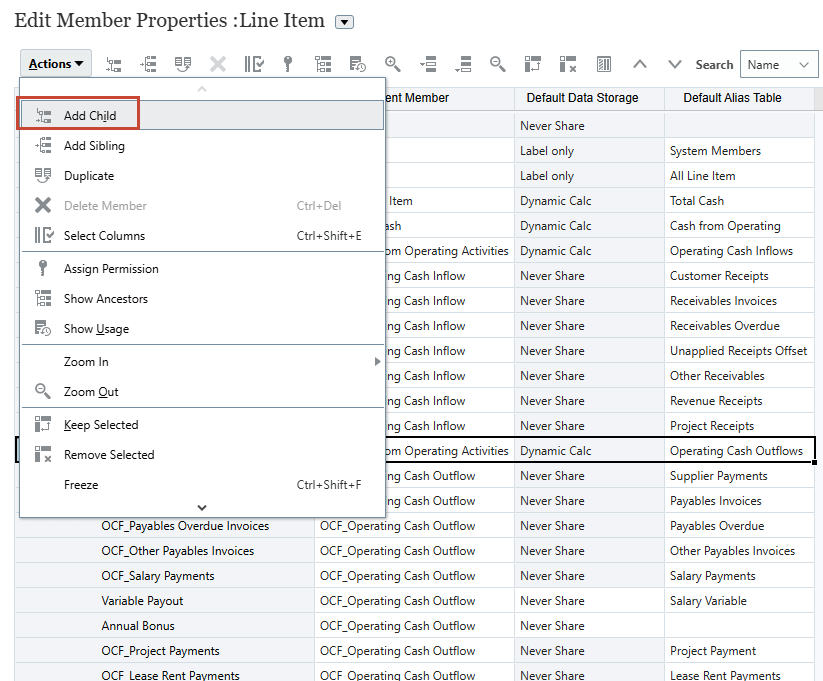Select the OCF_Project Payments member cell
The height and width of the screenshot is (681, 823).
[165, 651]
